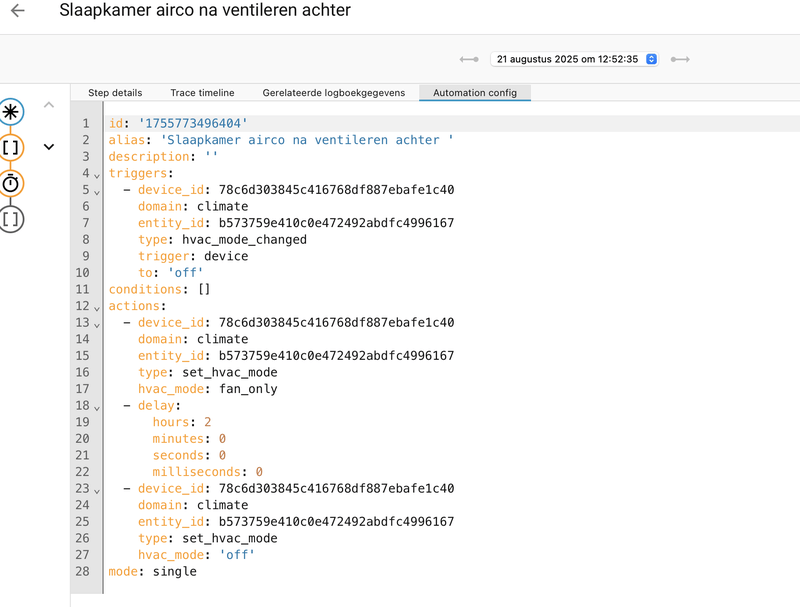Viewport: 800px width, 607px height.
Task: Open the Trace timeline tab
Action: (202, 93)
